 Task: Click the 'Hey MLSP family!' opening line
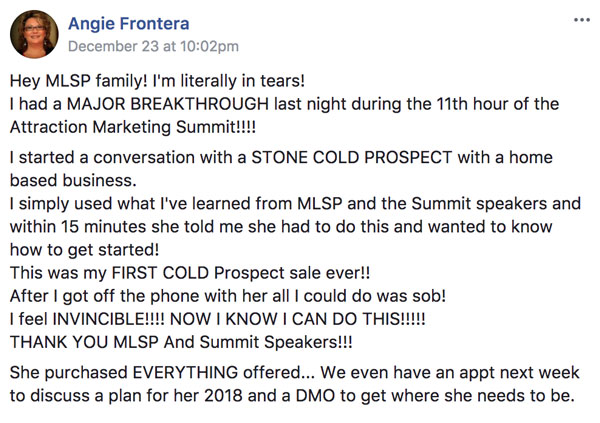[x=157, y=81]
